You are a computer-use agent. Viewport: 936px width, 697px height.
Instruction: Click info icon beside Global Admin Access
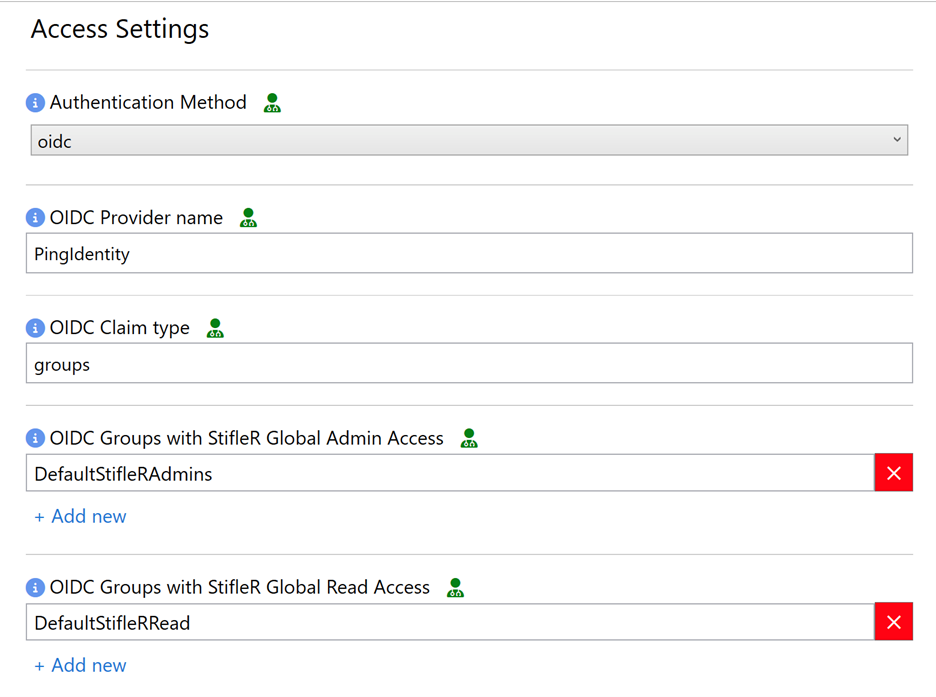(36, 438)
